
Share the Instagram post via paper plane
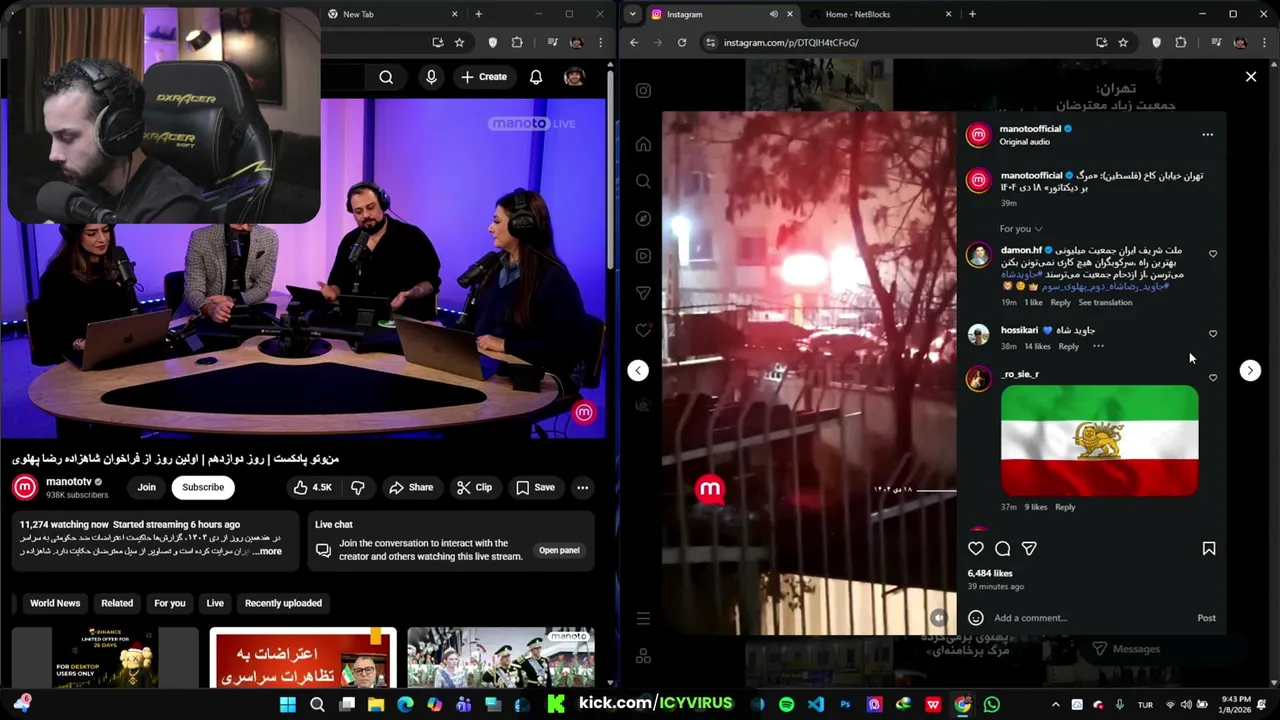1029,548
